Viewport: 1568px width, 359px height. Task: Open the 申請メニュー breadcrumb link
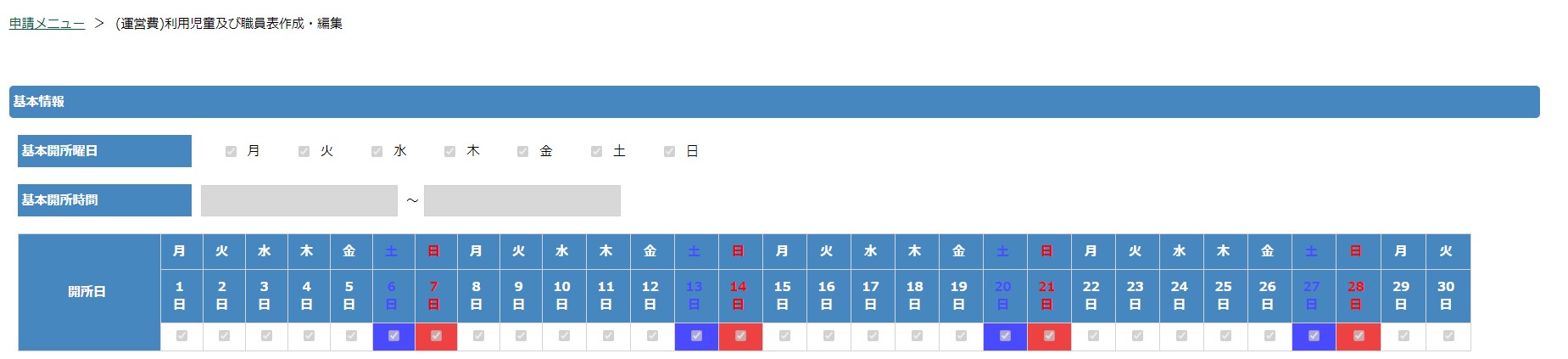[47, 24]
